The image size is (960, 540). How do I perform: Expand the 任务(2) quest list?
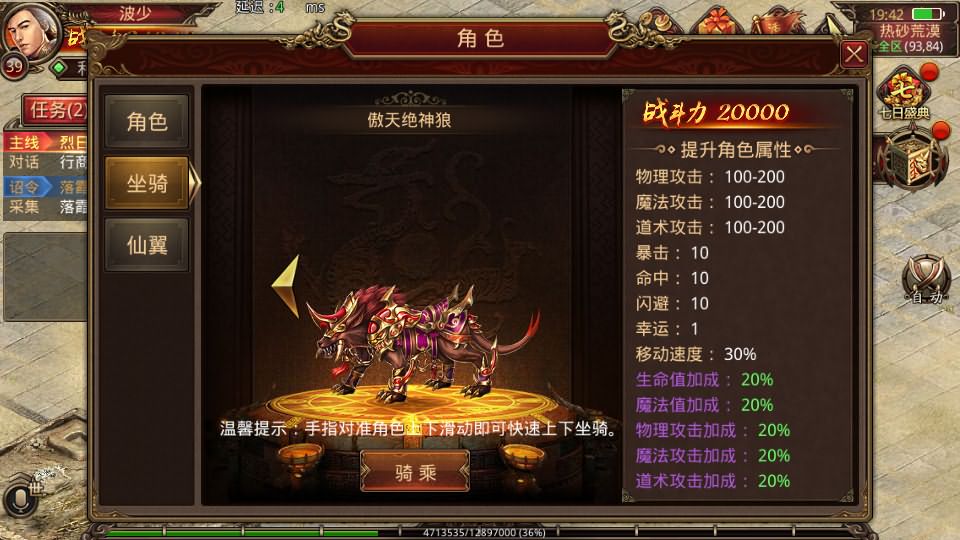(x=55, y=110)
